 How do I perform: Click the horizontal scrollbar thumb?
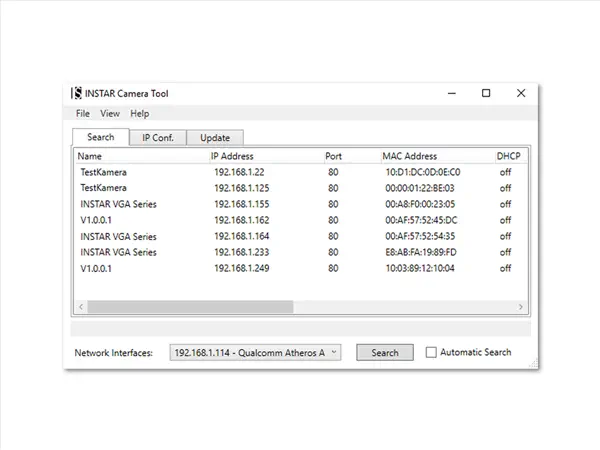pyautogui.click(x=190, y=307)
